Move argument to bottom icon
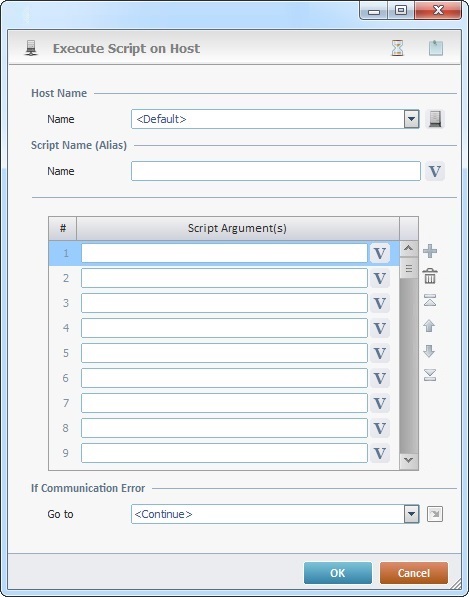Image resolution: width=469 pixels, height=597 pixels. pos(430,375)
